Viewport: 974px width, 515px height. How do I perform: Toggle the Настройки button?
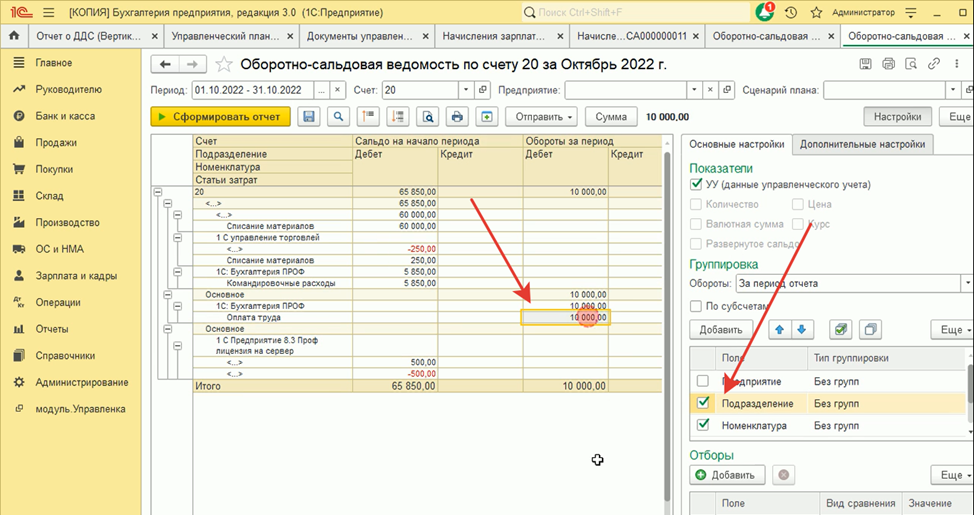coord(897,117)
